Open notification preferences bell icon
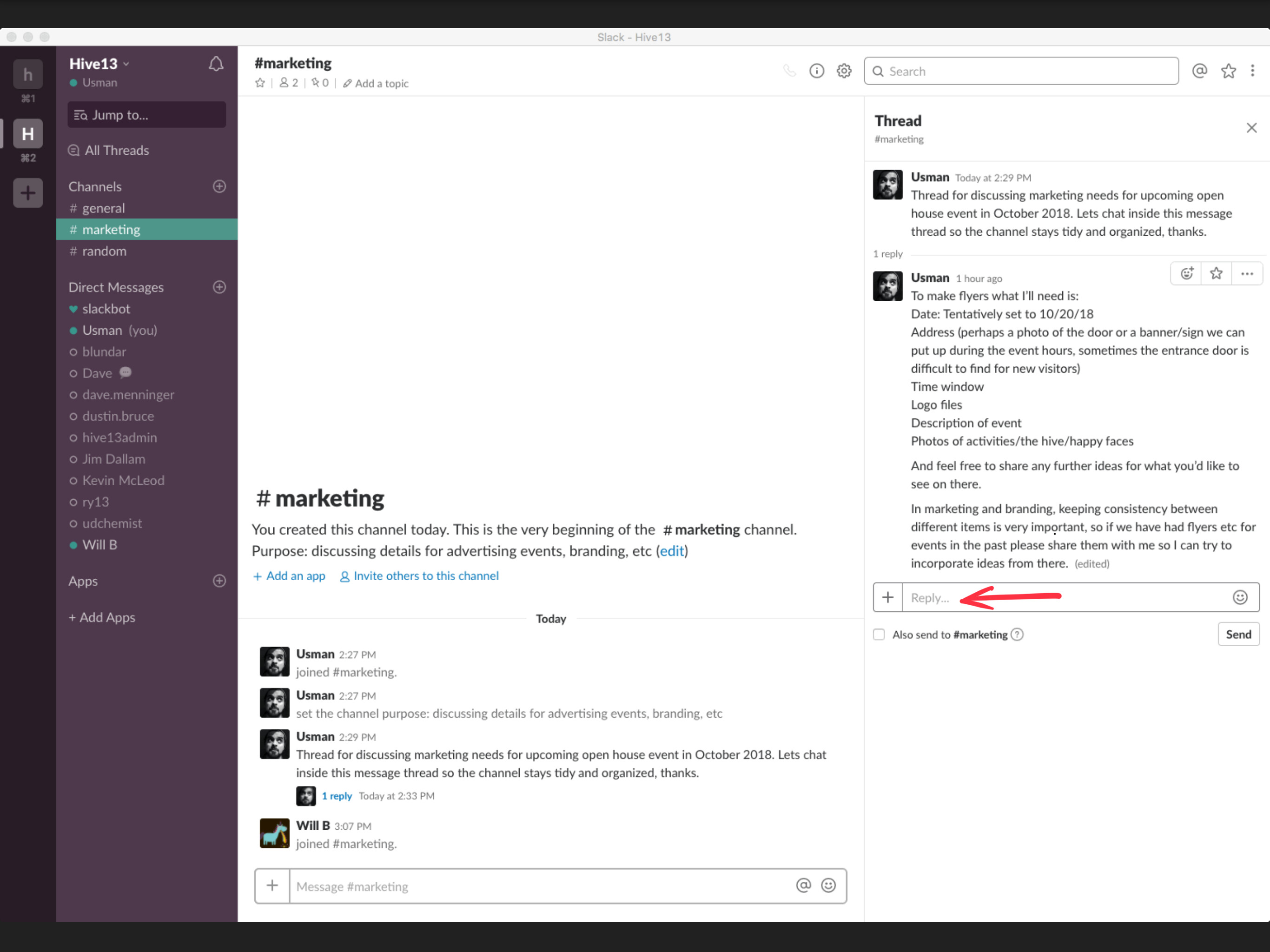The image size is (1270, 952). click(216, 64)
